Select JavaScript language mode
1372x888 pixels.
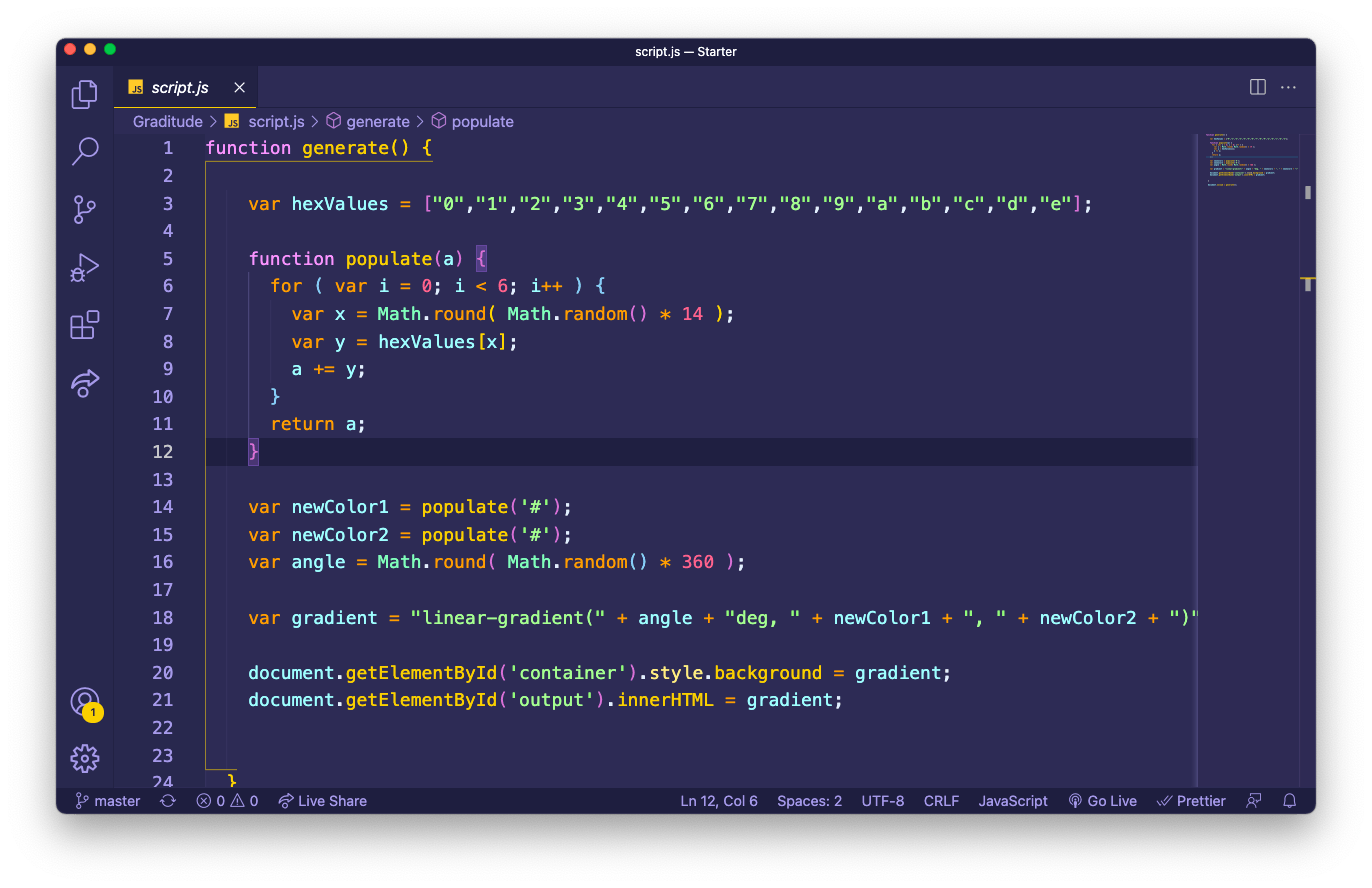[1013, 801]
